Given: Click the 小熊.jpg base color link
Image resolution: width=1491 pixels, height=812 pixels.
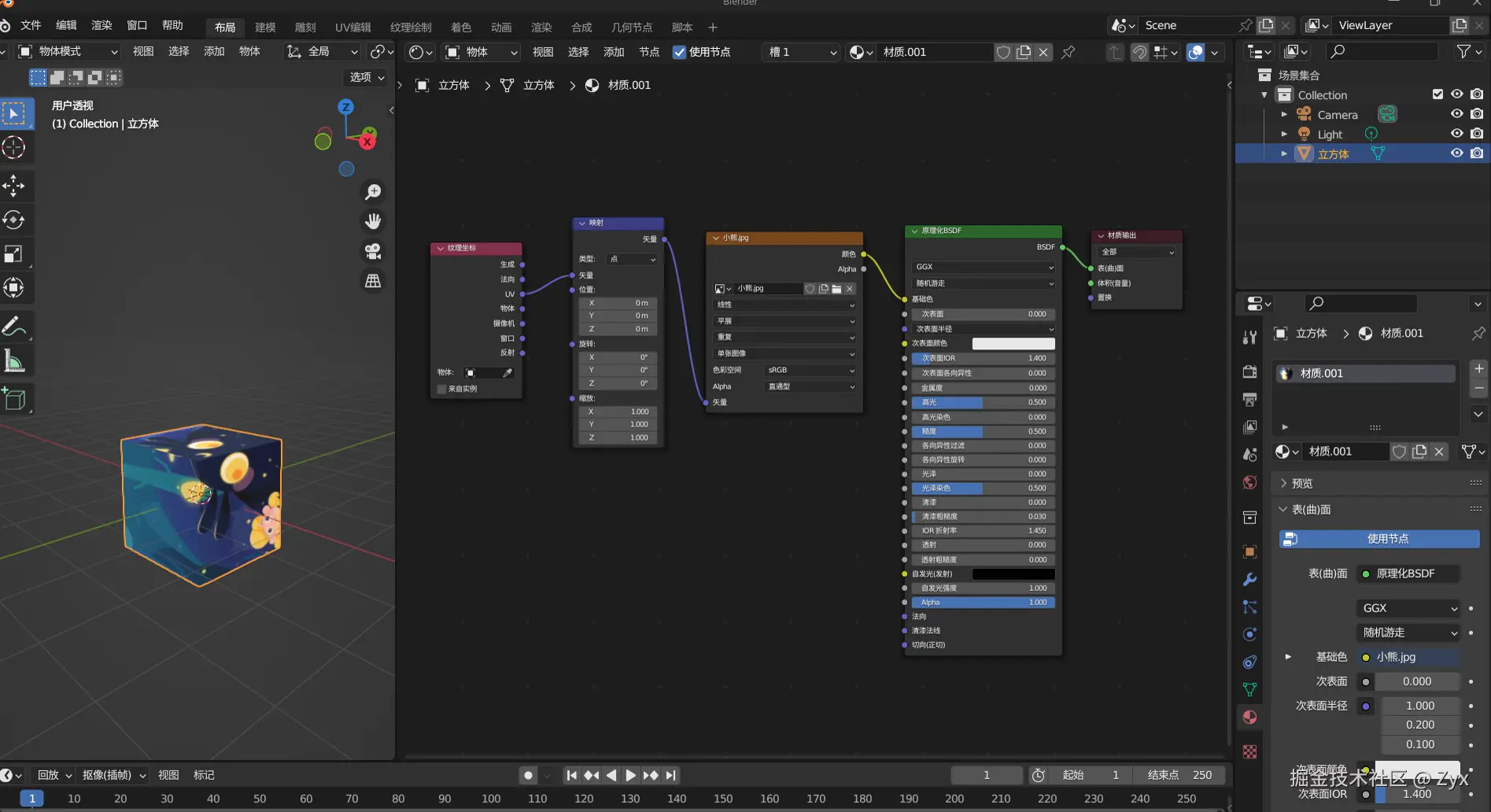Looking at the screenshot, I should tap(1396, 657).
